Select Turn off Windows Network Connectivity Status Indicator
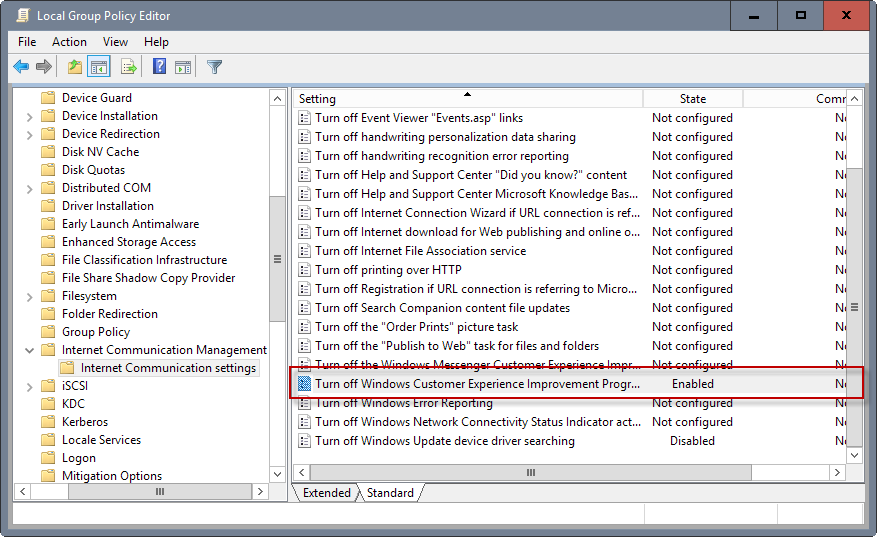The height and width of the screenshot is (537, 877). pos(478,422)
